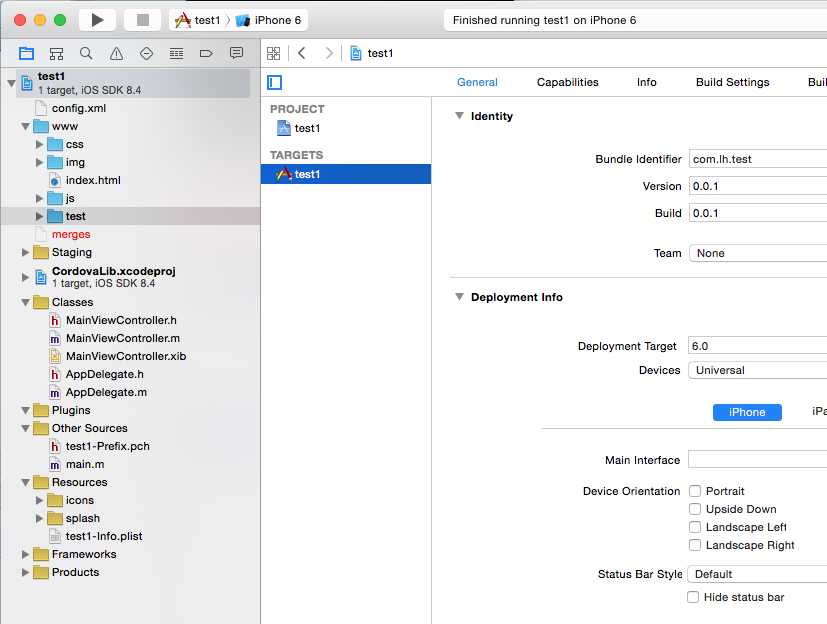This screenshot has height=624, width=827.
Task: Click test1 in the jump bar
Action: tap(372, 53)
